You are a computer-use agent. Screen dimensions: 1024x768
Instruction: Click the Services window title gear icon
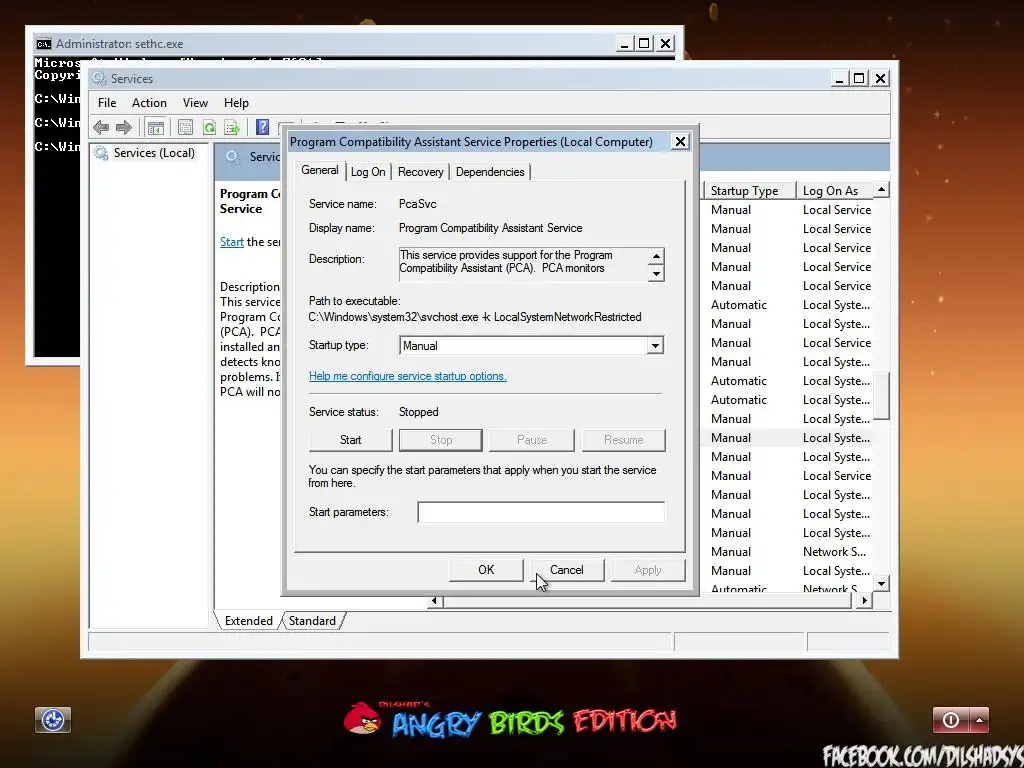coord(99,78)
